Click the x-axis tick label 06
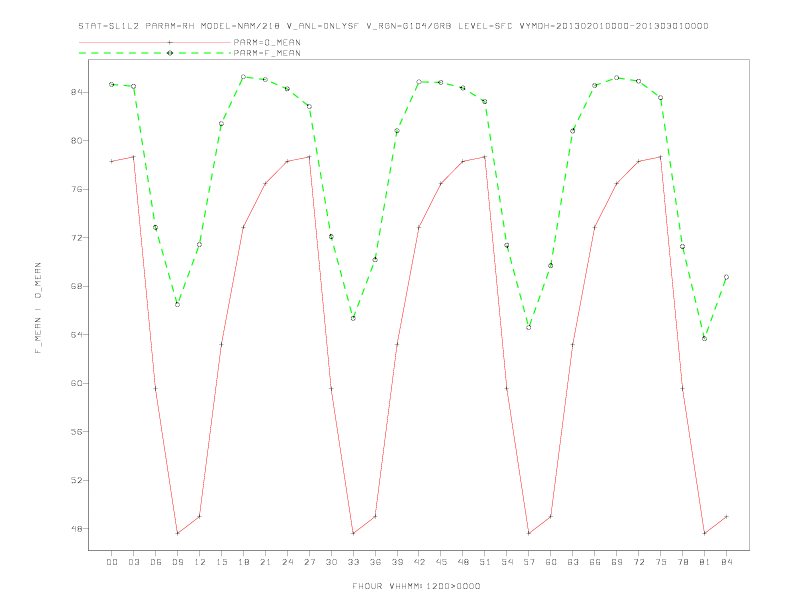The height and width of the screenshot is (612, 792). pos(156,562)
